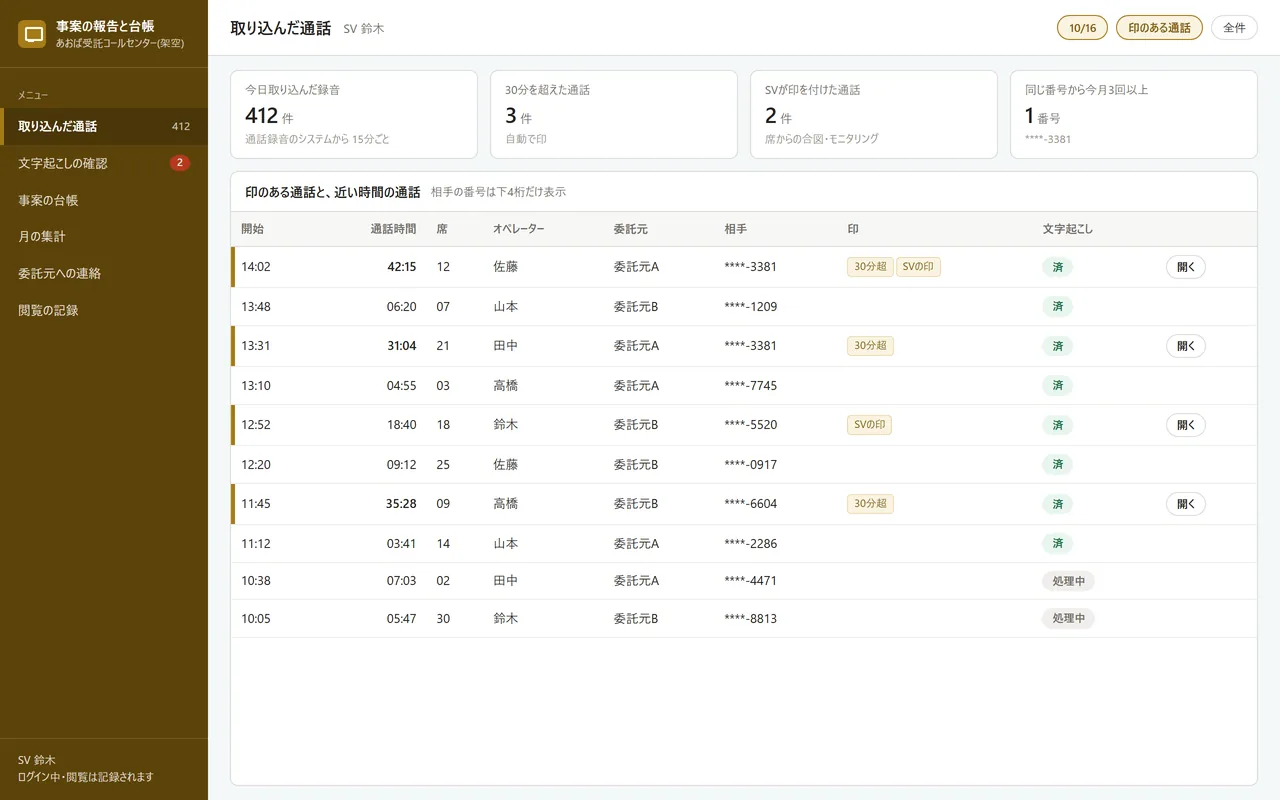Open the 14:02 call with 開く

tap(1186, 267)
